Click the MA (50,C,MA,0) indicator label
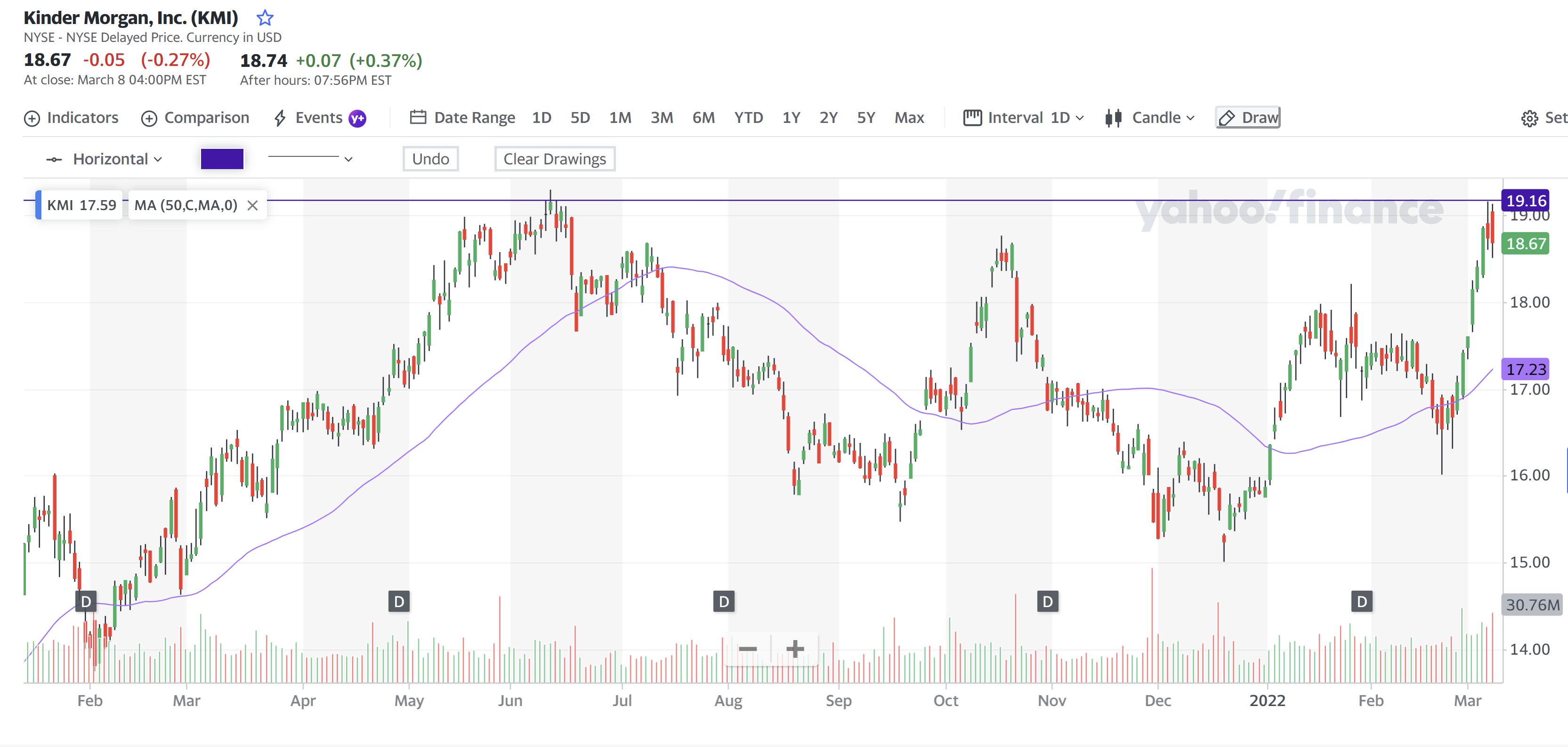The image size is (1568, 747). tap(186, 205)
